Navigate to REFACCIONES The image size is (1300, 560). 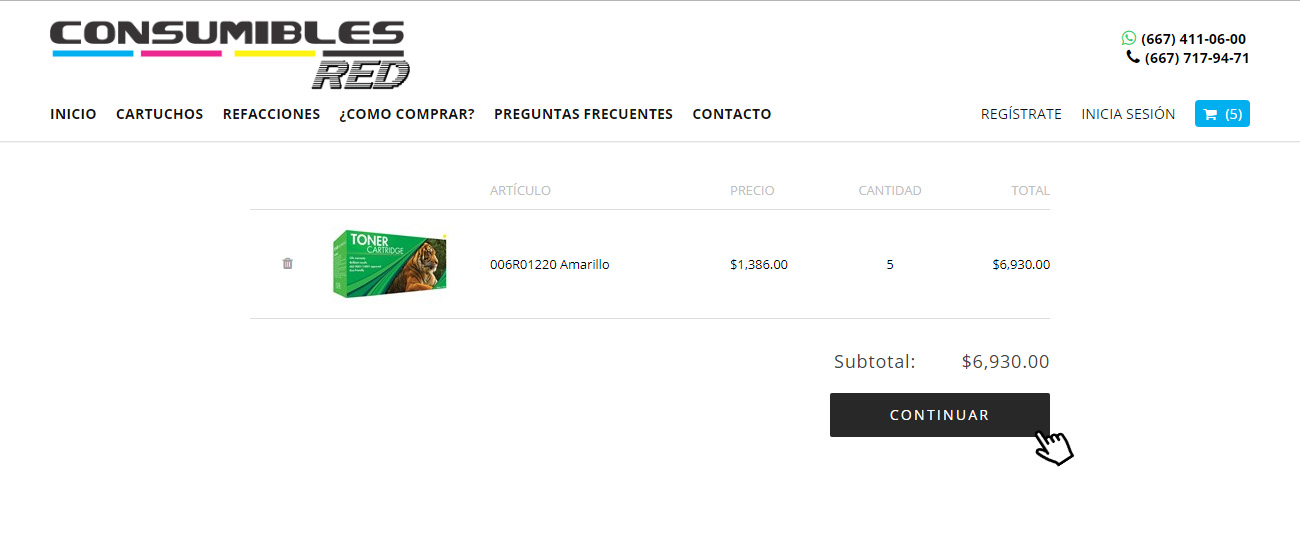pos(271,114)
